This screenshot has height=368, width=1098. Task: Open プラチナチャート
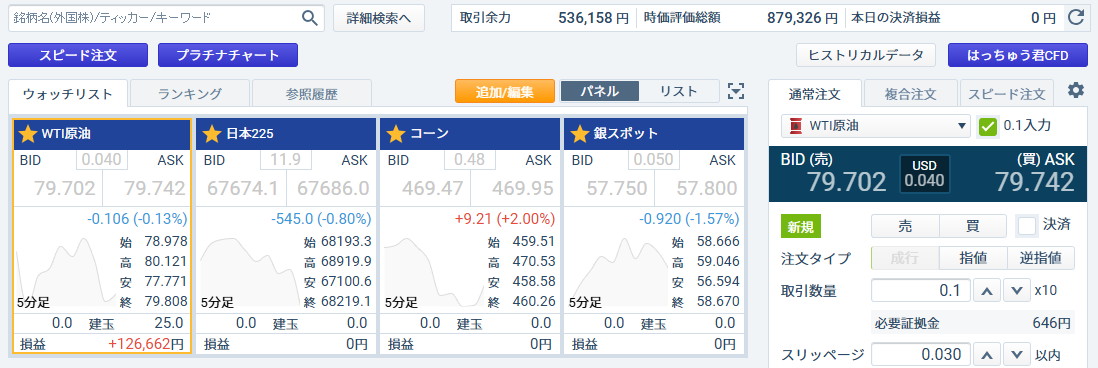pyautogui.click(x=228, y=55)
